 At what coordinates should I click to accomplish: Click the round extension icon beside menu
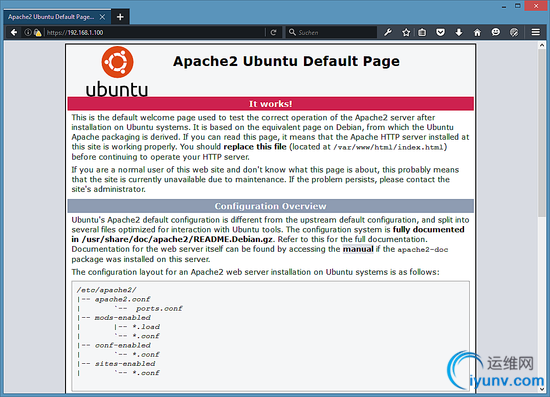coord(514,33)
